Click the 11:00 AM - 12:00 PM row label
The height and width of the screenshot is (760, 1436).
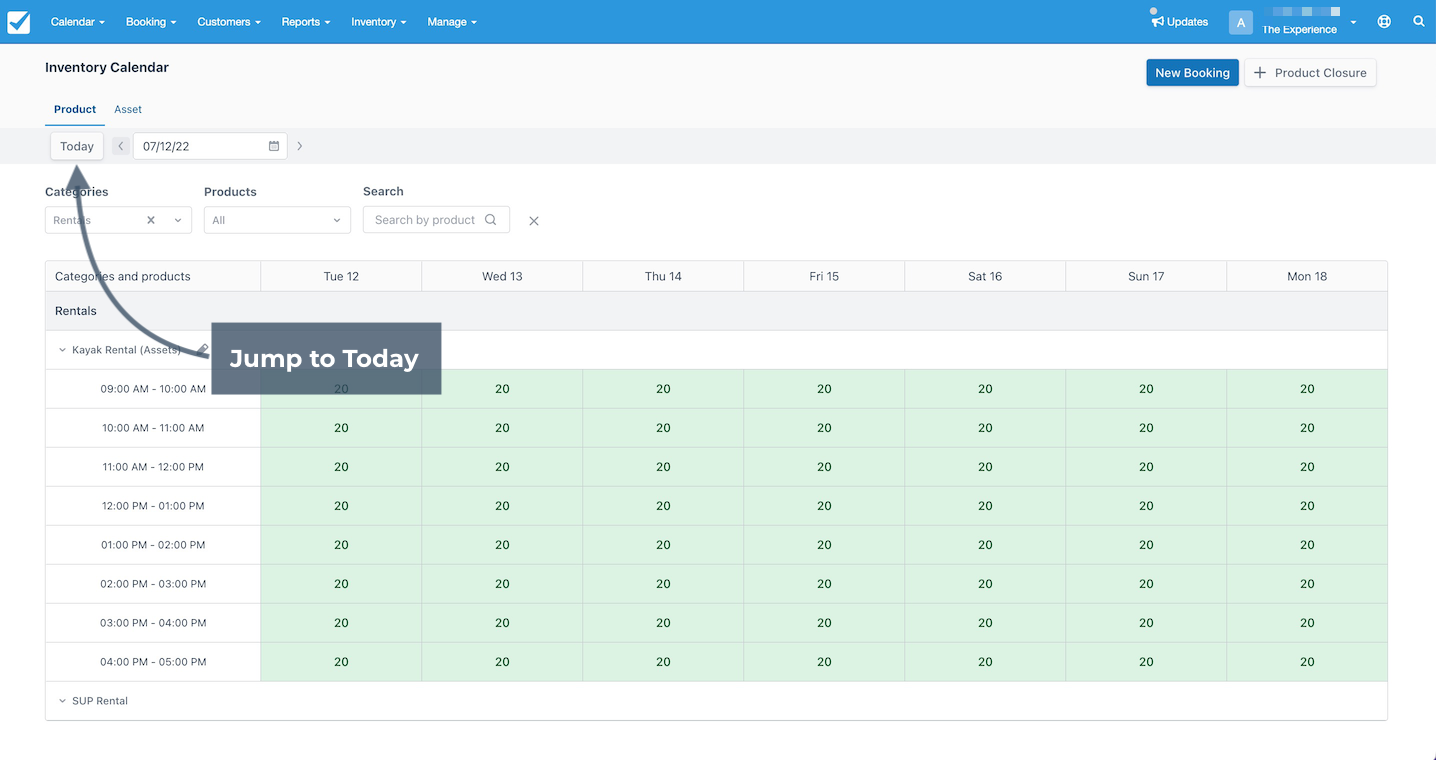(153, 467)
